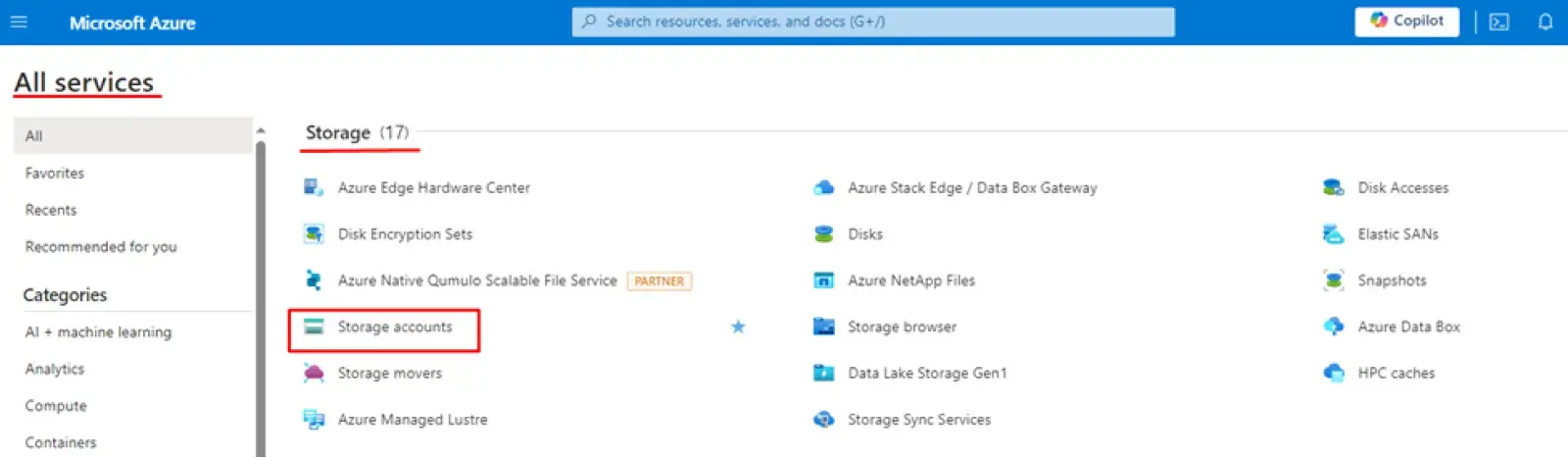Click the Elastic SANs icon
This screenshot has height=458, width=1568.
pos(1334,233)
